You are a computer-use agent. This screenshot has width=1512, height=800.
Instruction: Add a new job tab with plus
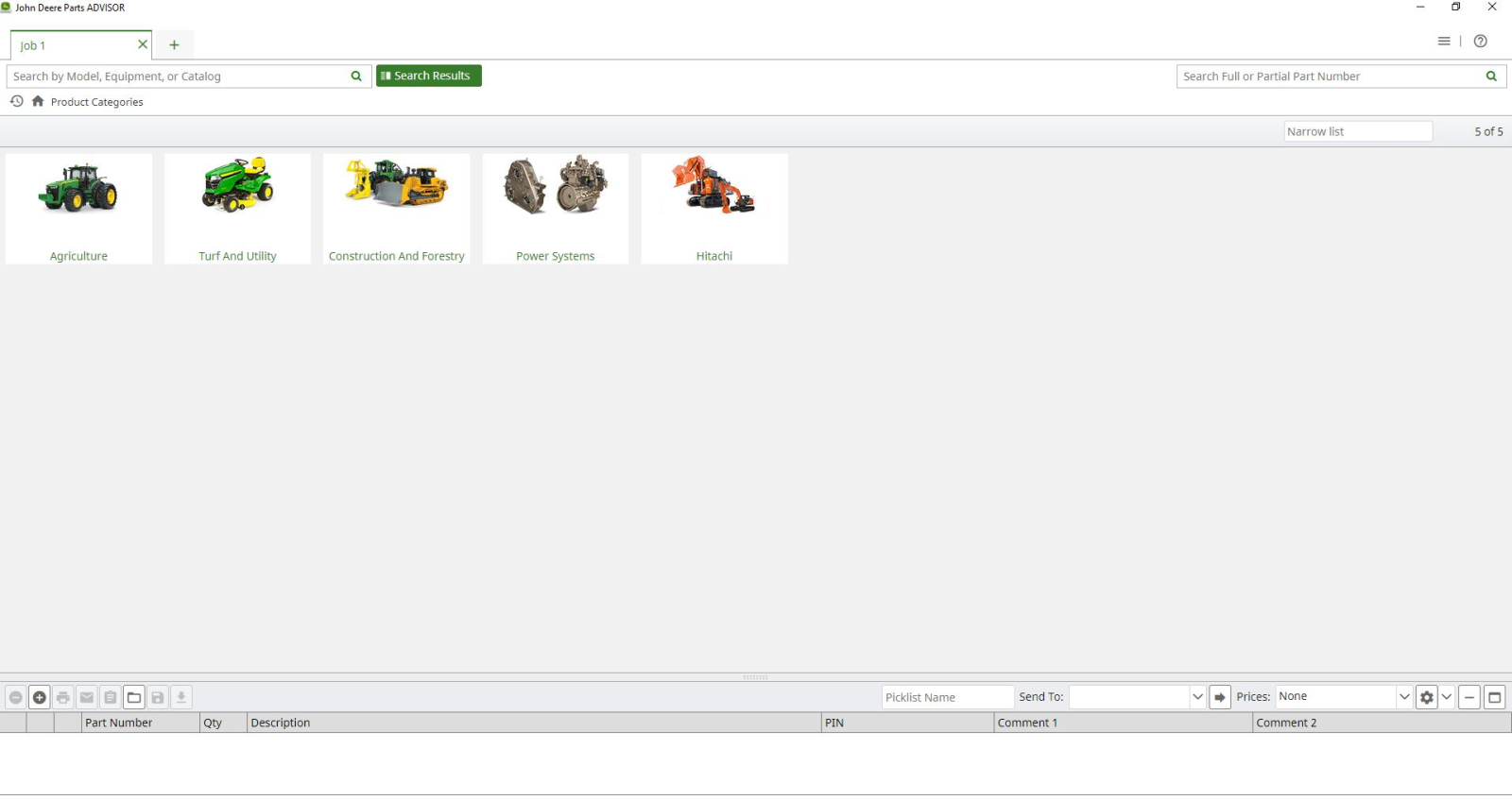[x=174, y=44]
